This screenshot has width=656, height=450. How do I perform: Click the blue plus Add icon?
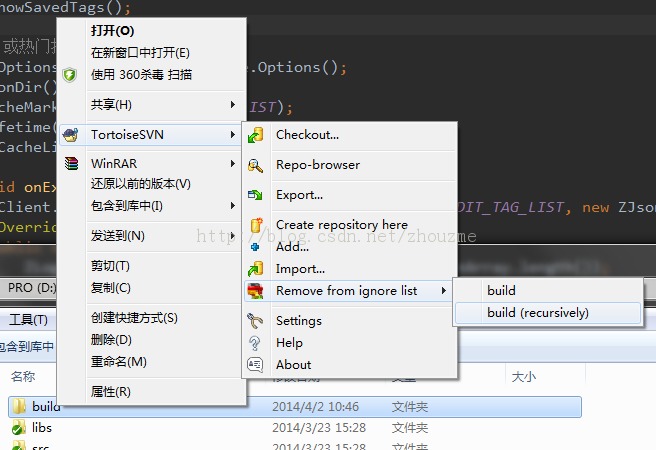[x=254, y=247]
